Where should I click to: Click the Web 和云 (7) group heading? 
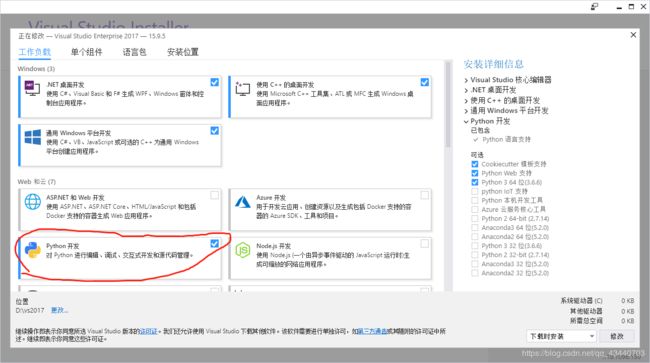tap(36, 182)
